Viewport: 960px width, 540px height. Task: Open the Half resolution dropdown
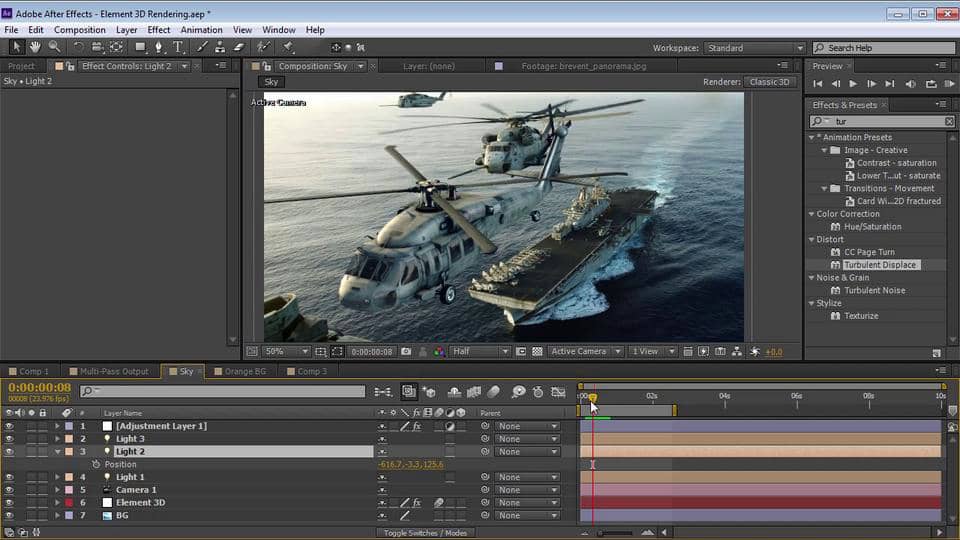click(x=480, y=351)
